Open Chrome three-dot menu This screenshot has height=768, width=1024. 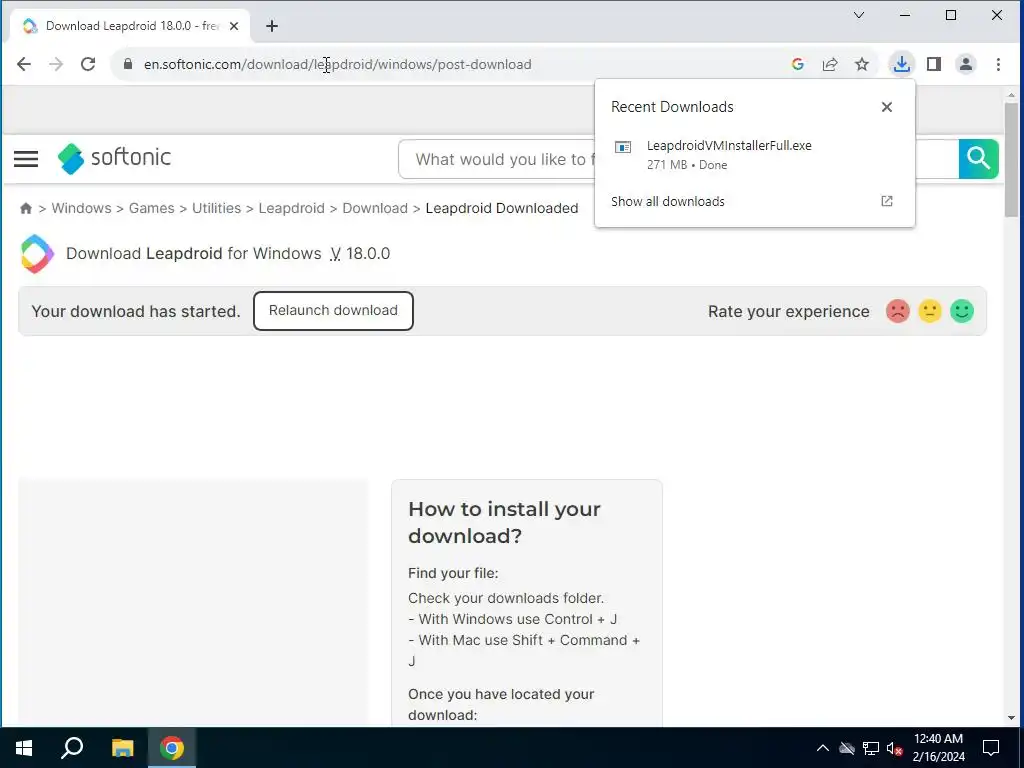tap(998, 64)
